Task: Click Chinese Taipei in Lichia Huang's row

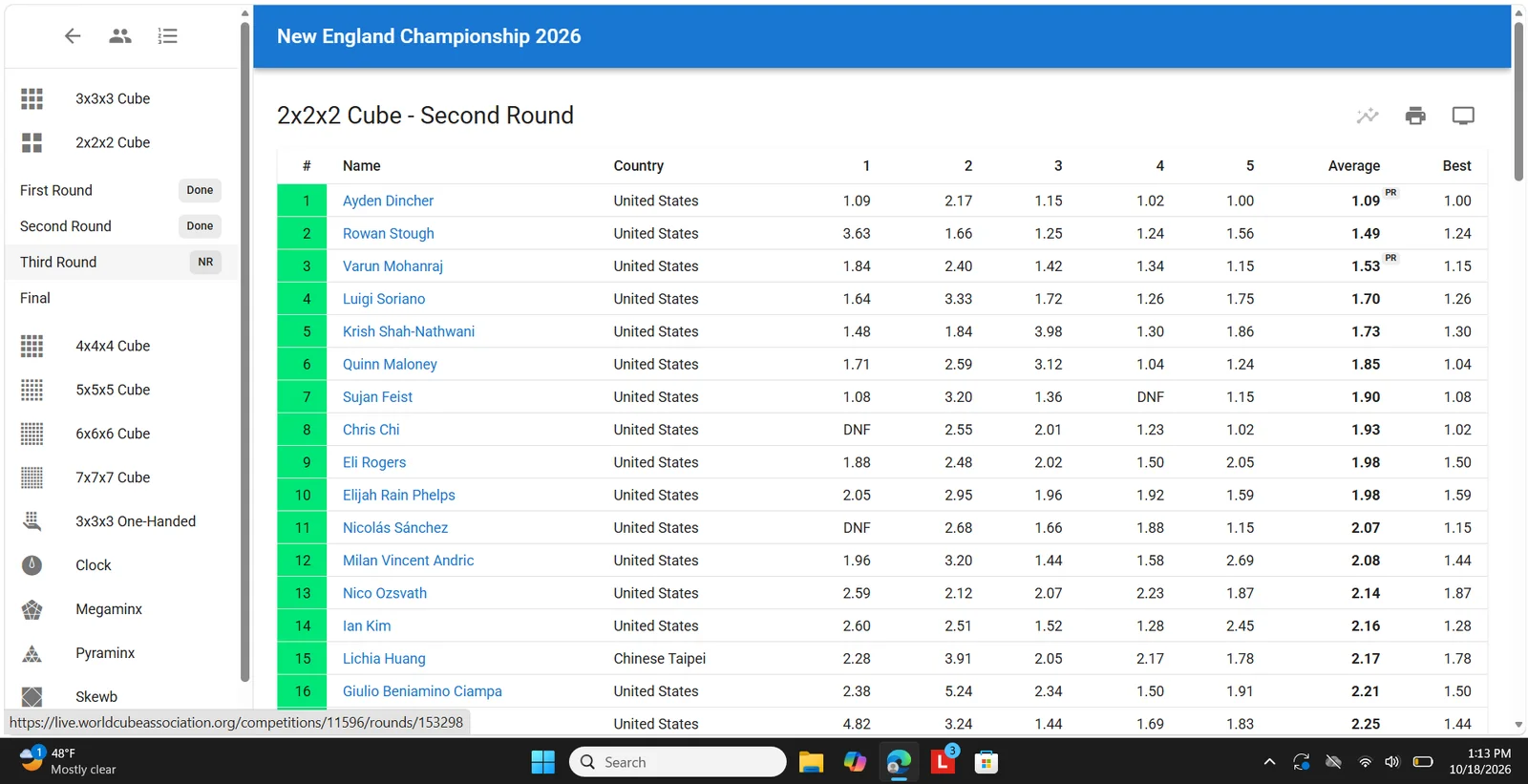Action: [659, 658]
